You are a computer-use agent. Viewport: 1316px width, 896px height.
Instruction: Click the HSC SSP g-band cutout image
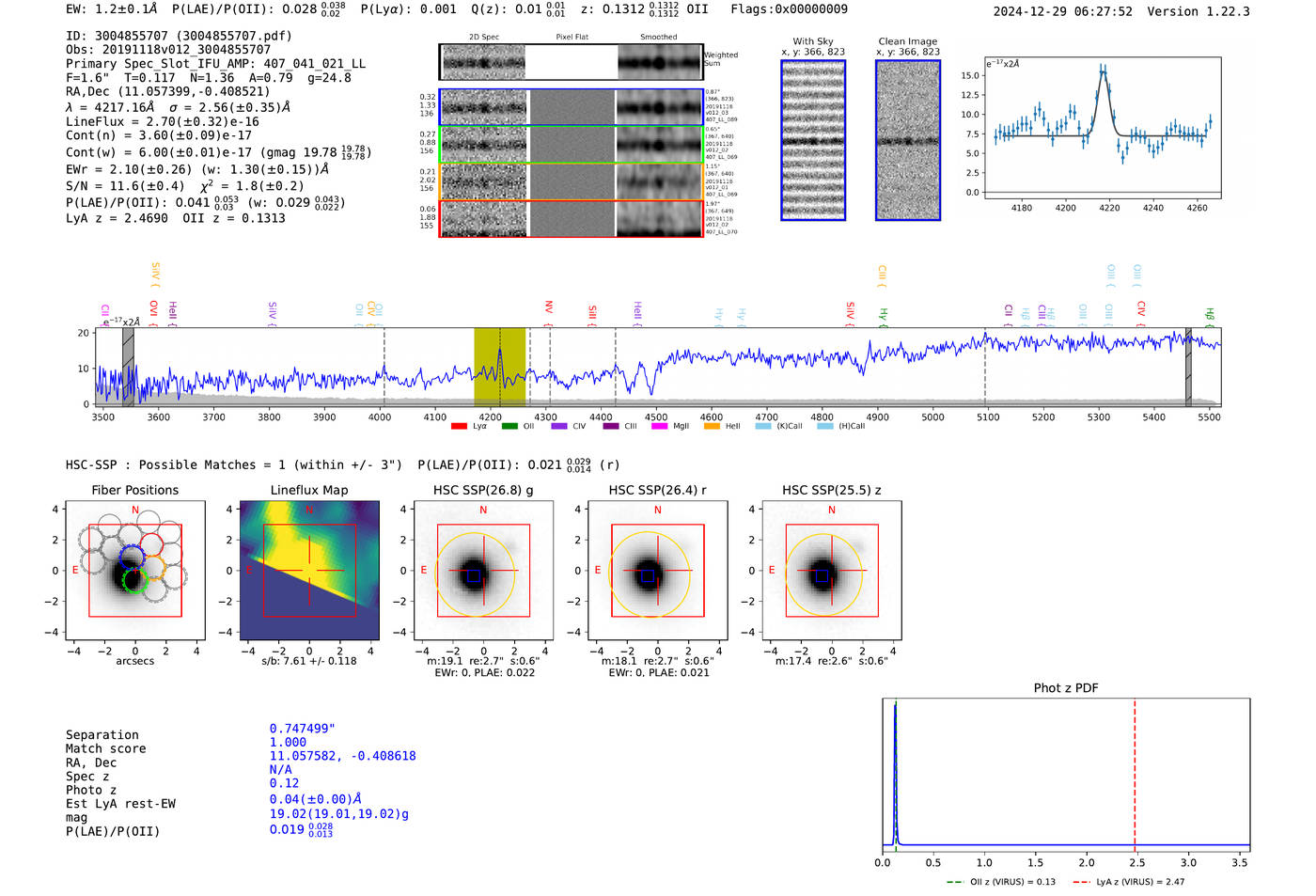pos(483,571)
